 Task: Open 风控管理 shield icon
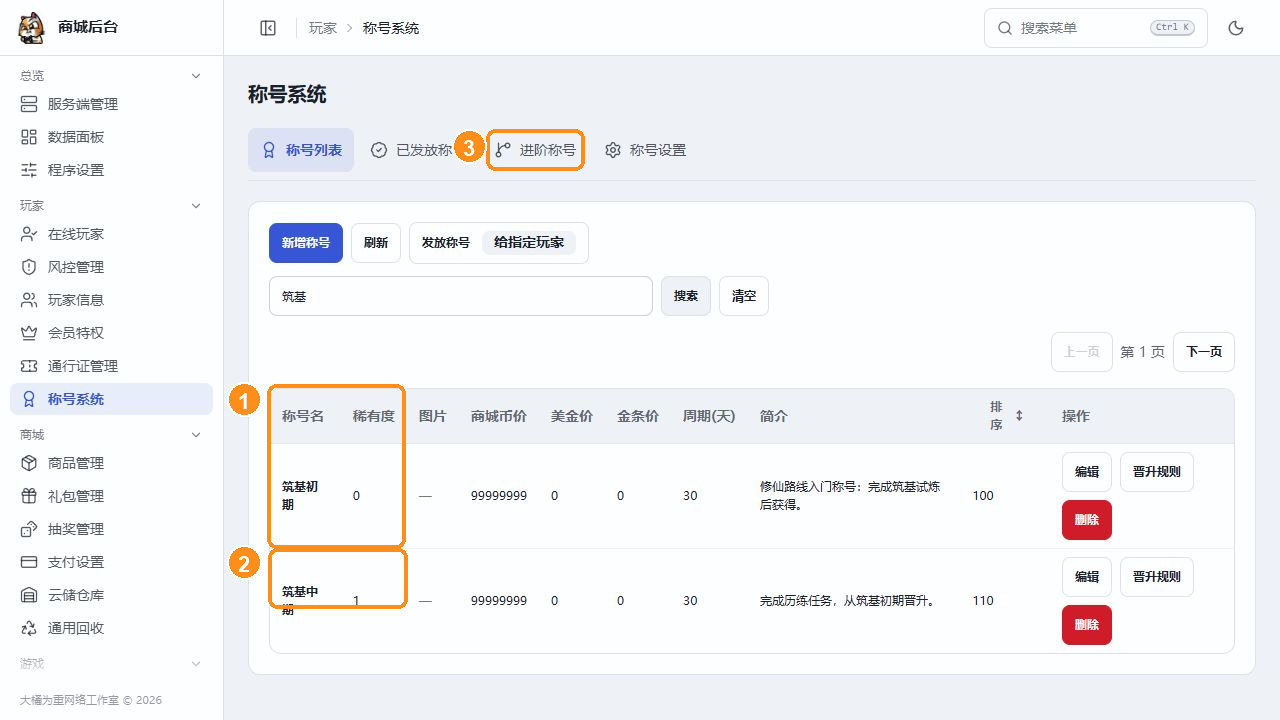tap(29, 267)
